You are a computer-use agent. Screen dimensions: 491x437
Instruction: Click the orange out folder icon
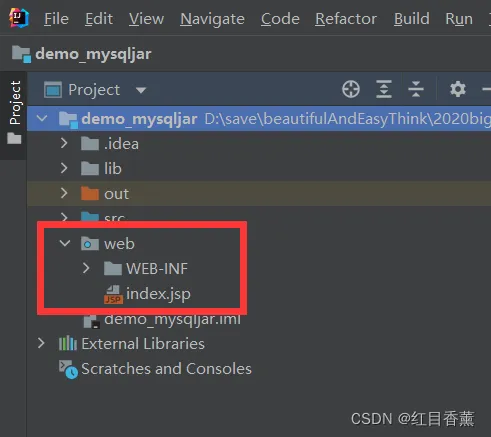(x=90, y=194)
